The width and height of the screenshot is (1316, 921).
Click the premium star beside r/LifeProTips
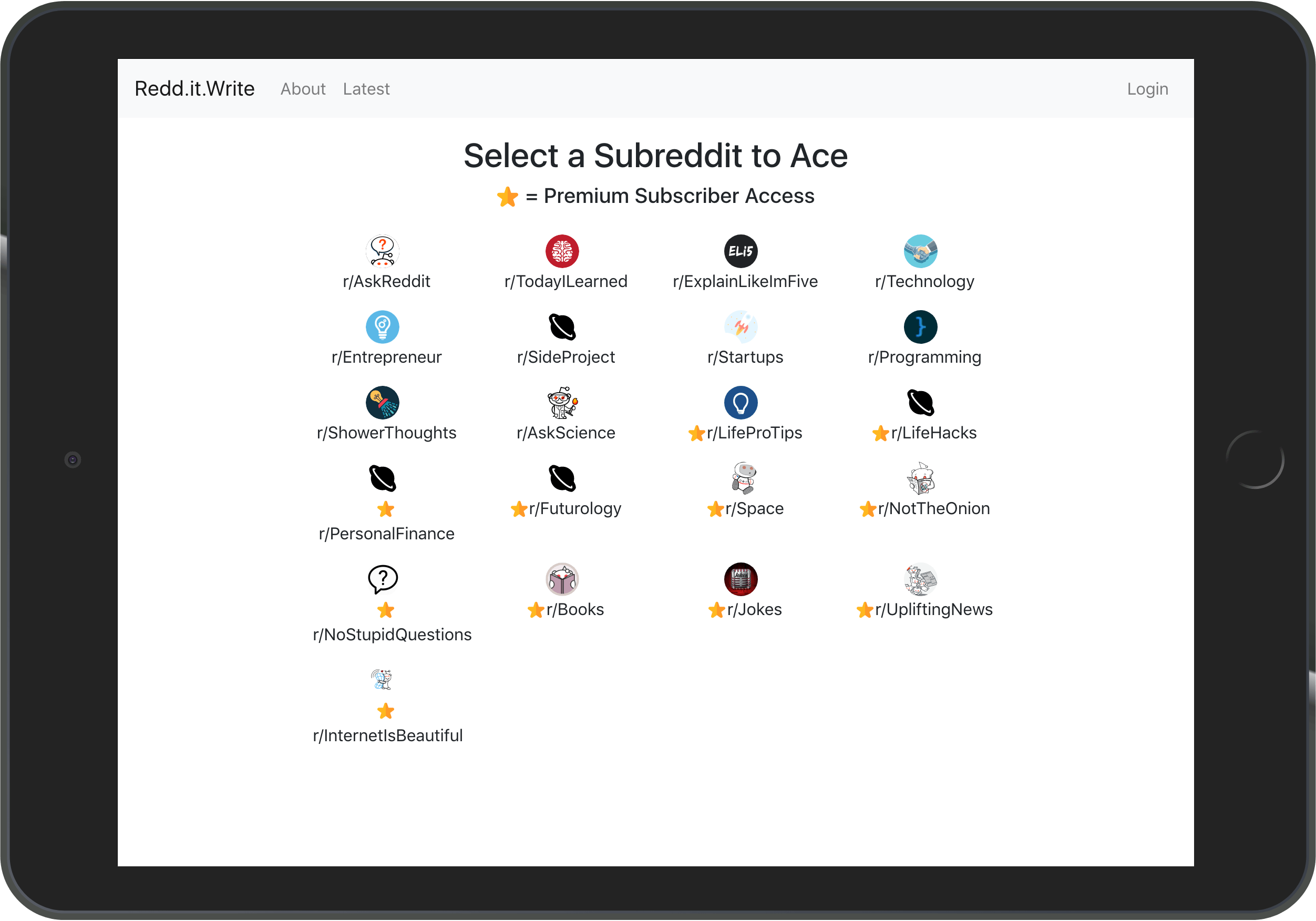click(x=696, y=434)
